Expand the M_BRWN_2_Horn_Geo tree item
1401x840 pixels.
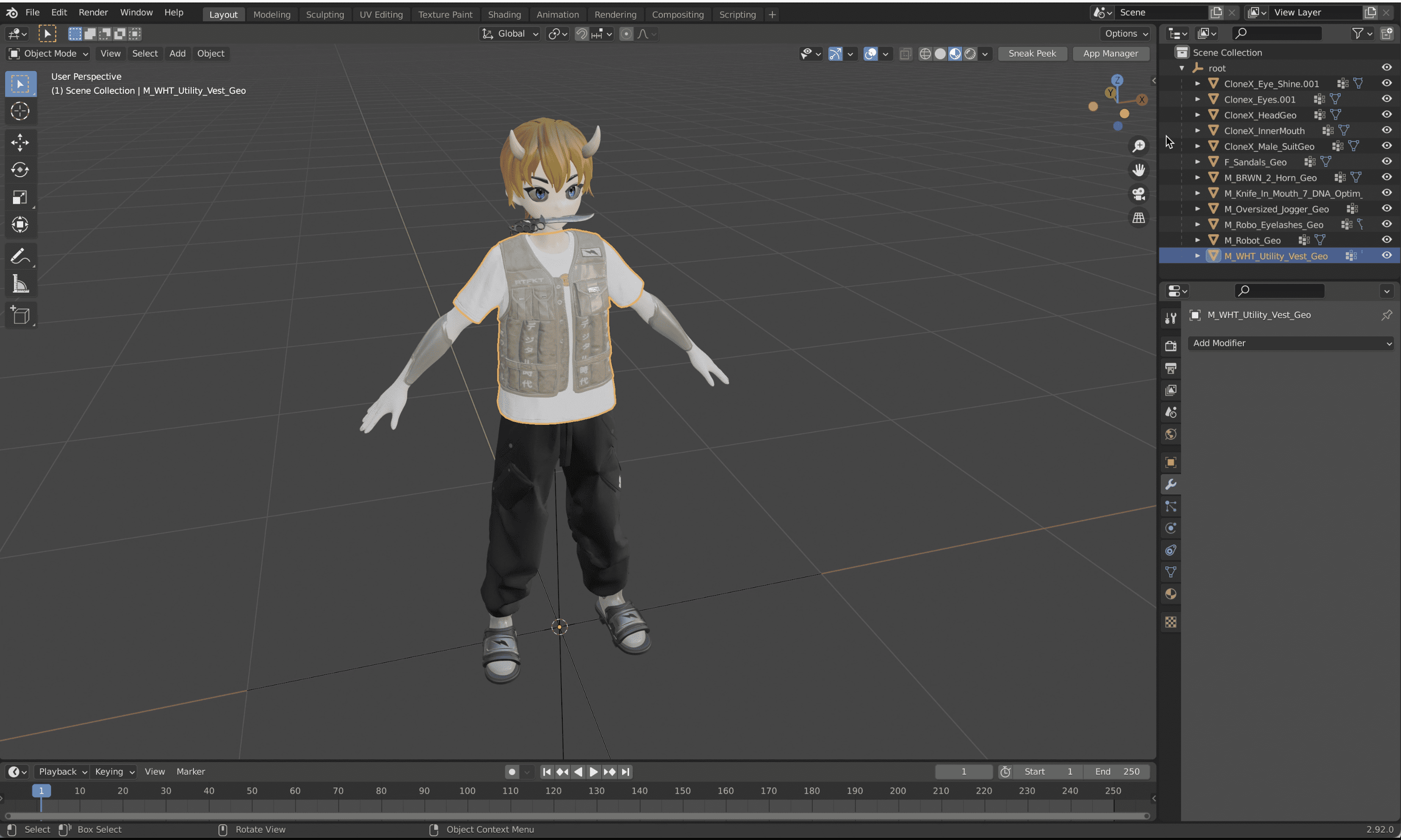[x=1197, y=178]
